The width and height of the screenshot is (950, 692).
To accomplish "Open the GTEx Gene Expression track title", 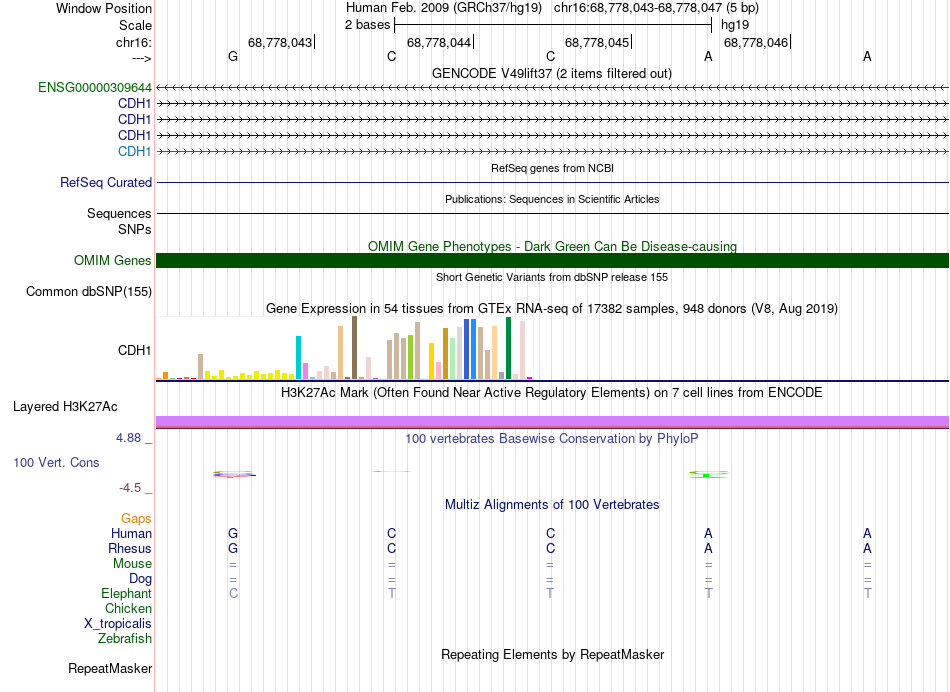I will click(x=552, y=308).
